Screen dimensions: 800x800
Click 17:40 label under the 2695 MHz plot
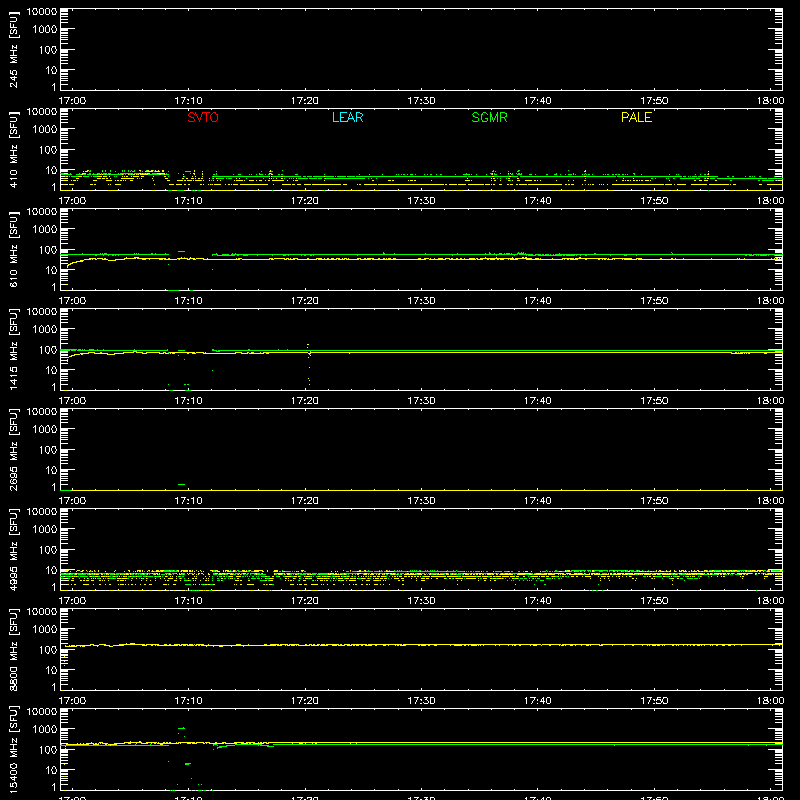538,501
